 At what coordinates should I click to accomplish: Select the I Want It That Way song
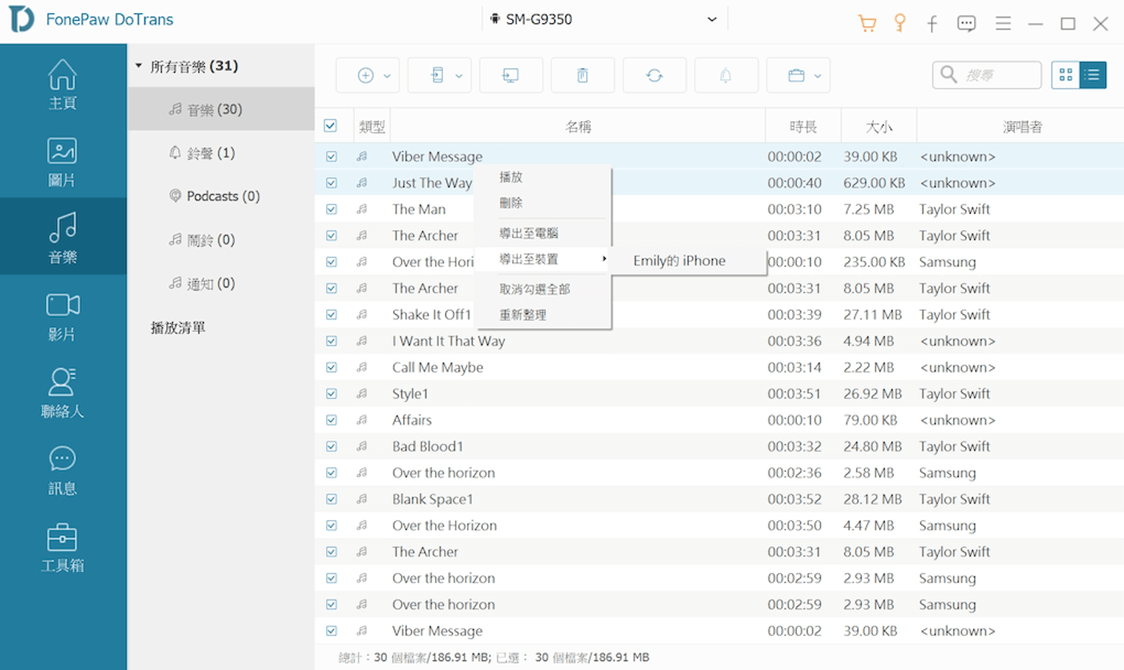[x=448, y=341]
